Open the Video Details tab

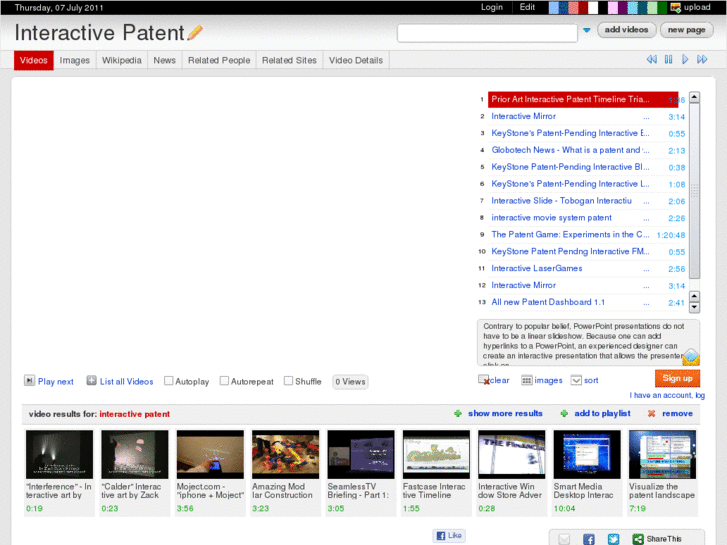coord(356,60)
